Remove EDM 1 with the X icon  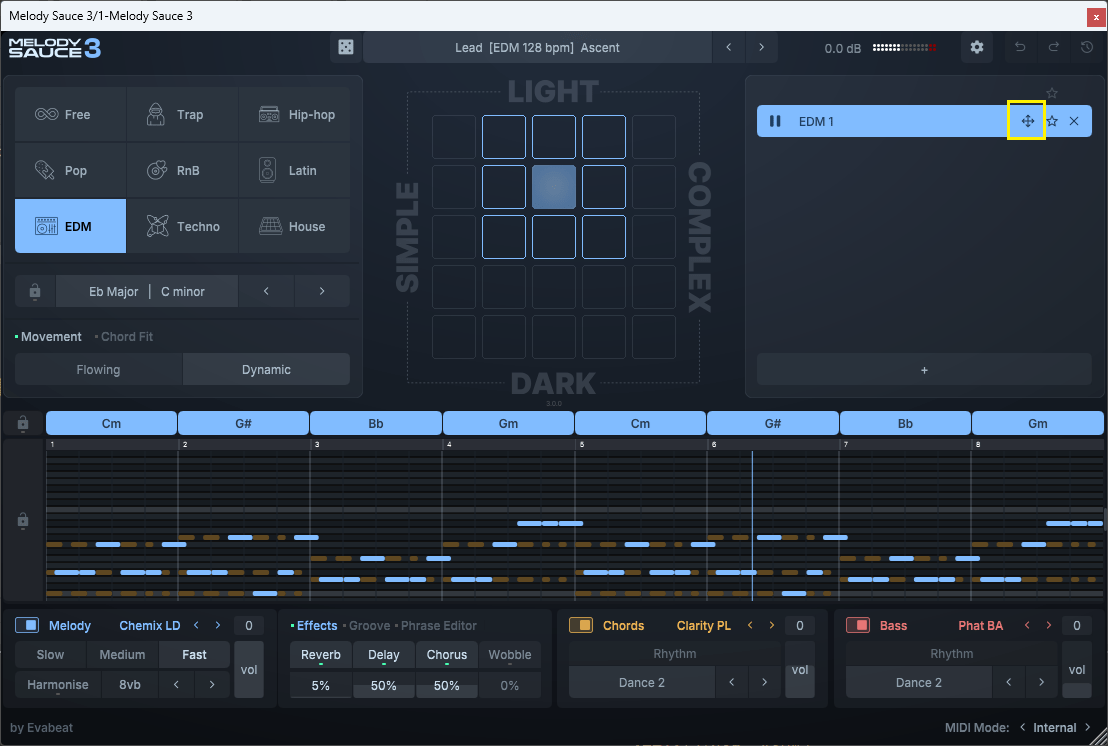click(x=1074, y=121)
